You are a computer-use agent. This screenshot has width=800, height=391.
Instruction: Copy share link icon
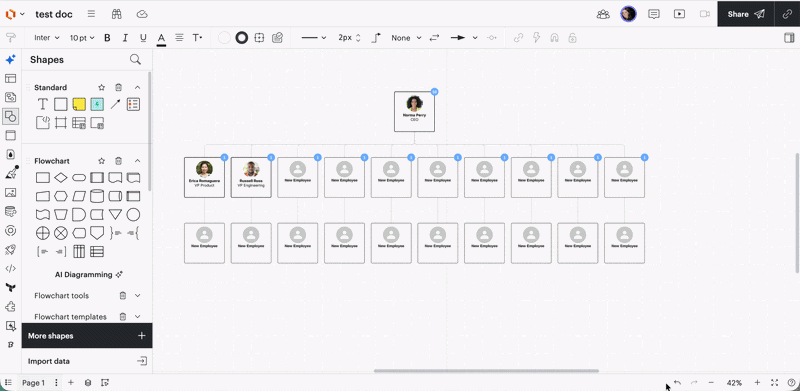click(x=787, y=14)
